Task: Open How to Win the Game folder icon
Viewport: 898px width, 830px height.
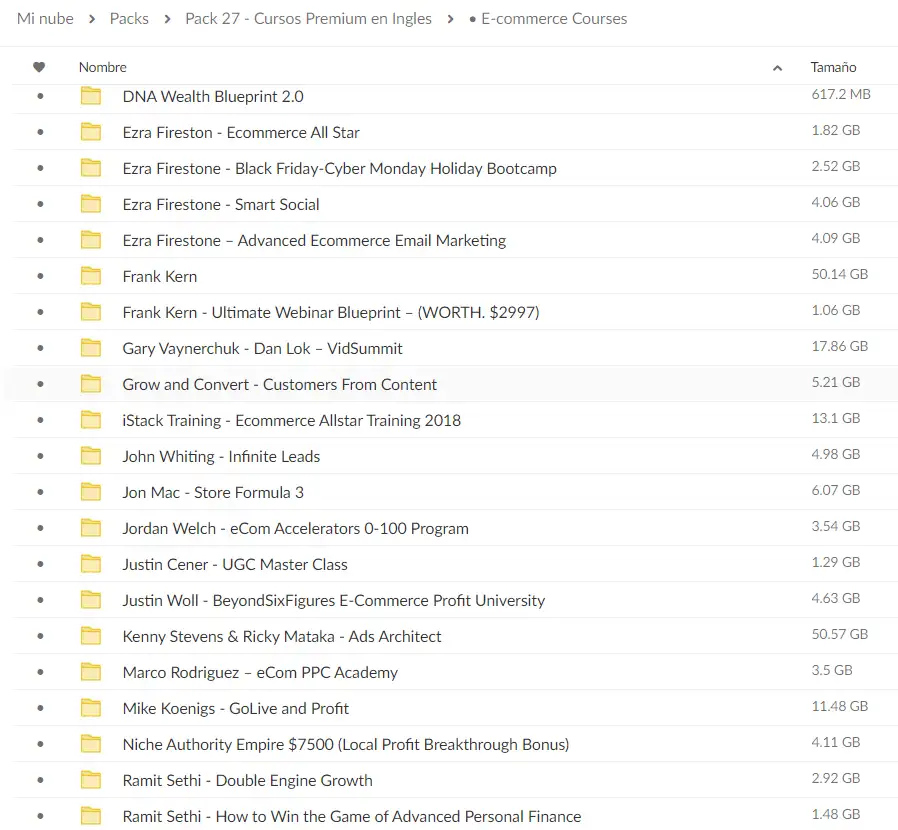Action: pyautogui.click(x=90, y=816)
